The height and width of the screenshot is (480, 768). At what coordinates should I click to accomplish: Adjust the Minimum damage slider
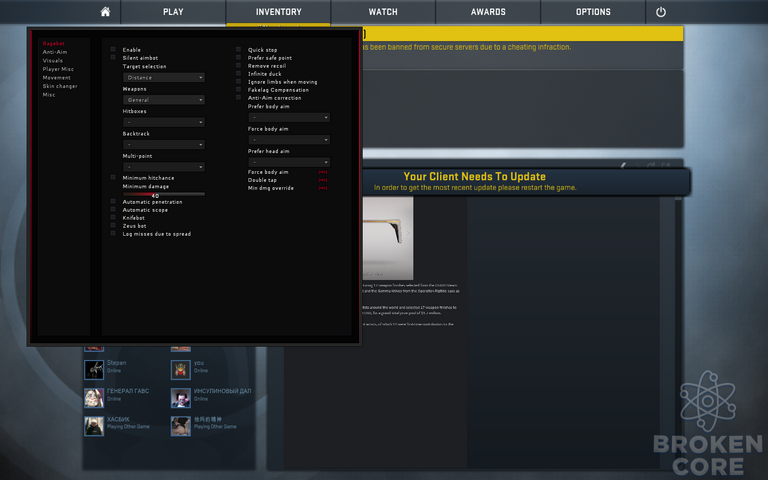[164, 194]
